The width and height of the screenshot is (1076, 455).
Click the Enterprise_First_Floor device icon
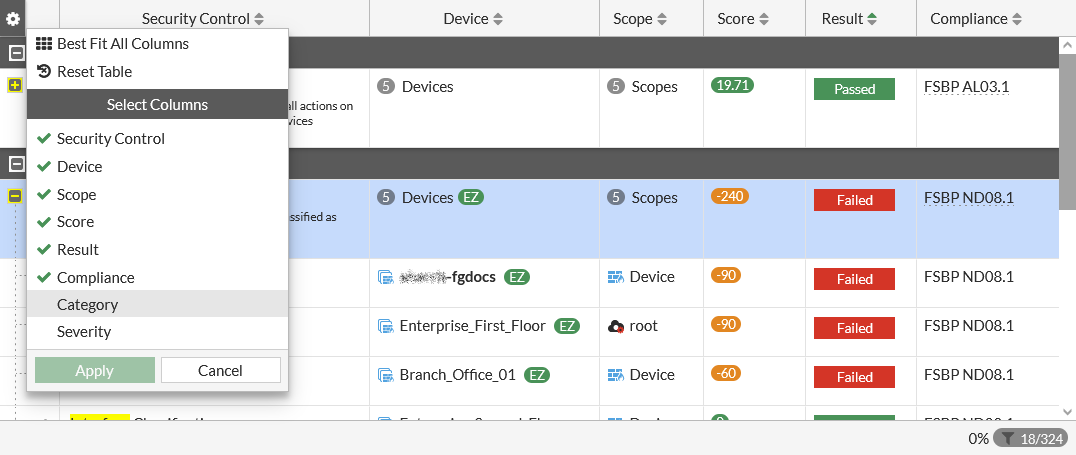click(384, 326)
